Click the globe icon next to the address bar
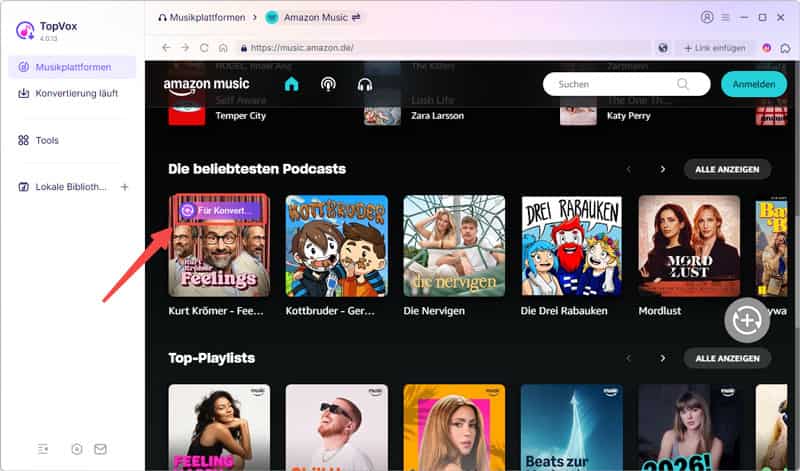The image size is (800, 471). (663, 48)
